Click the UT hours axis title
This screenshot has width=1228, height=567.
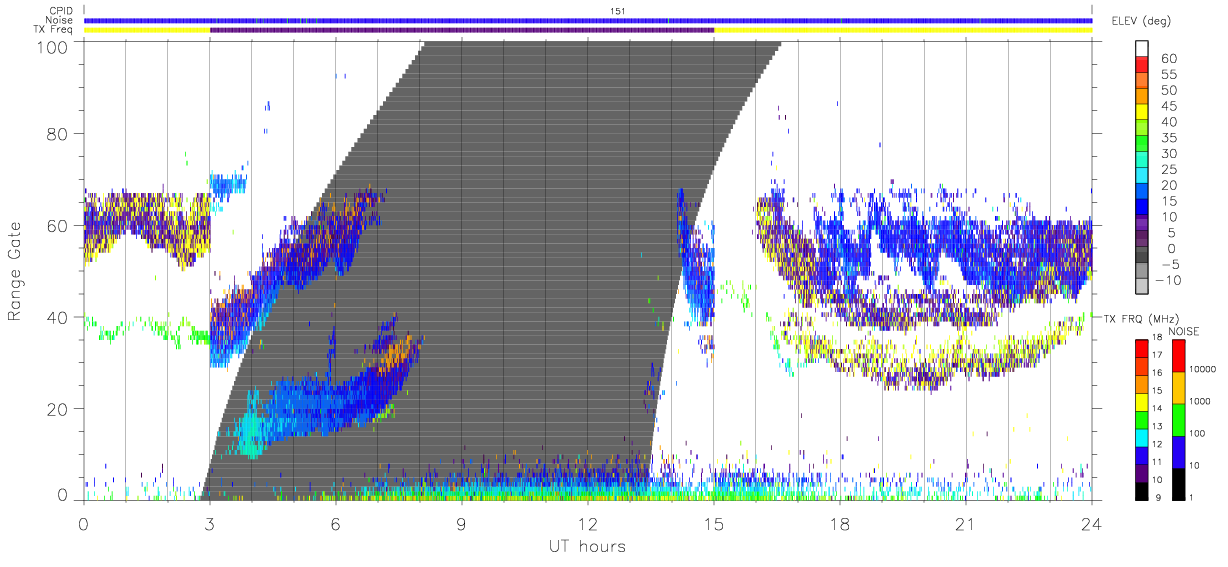click(586, 546)
